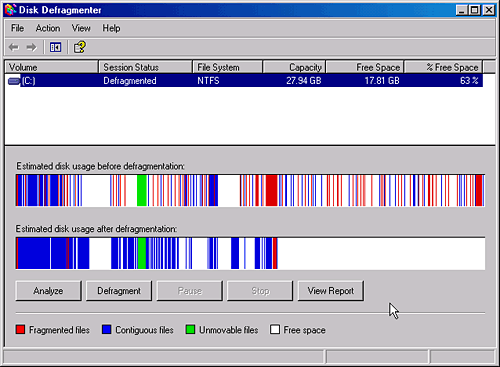Click the Disk Defragmenter title bar icon
The width and height of the screenshot is (500, 367).
pyautogui.click(x=10, y=10)
